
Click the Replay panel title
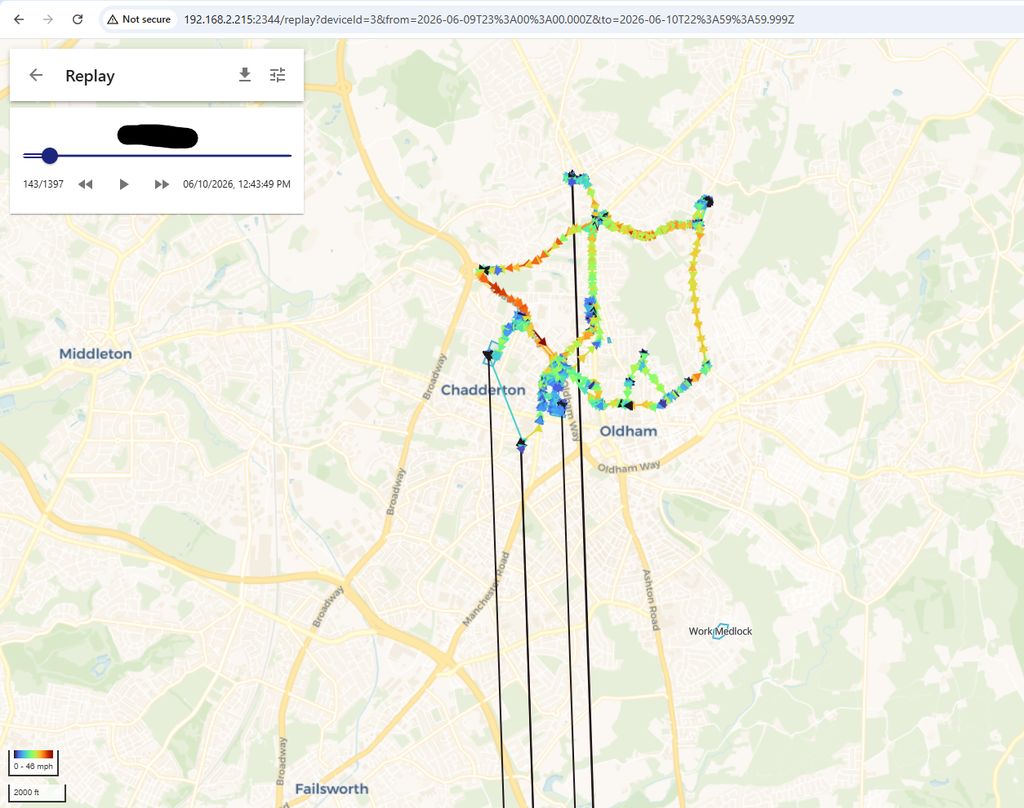(90, 76)
